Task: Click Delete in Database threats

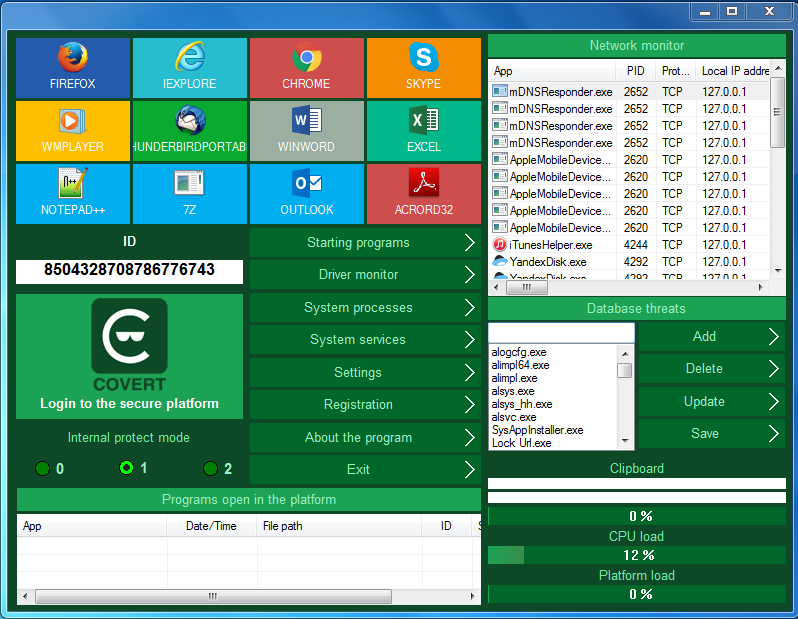Action: coord(712,369)
